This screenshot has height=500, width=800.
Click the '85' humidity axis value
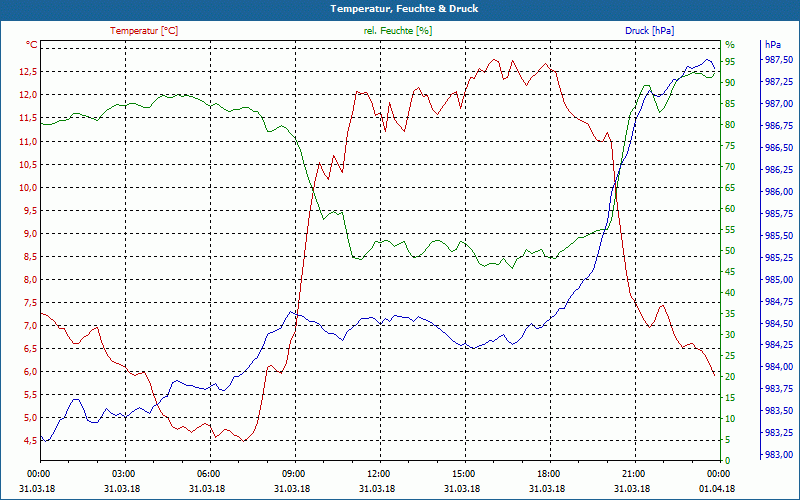(x=730, y=104)
